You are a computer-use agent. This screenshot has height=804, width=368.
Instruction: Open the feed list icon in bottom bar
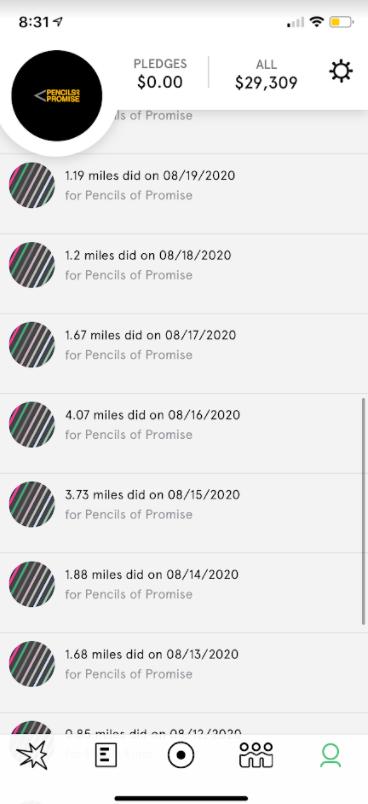(106, 755)
